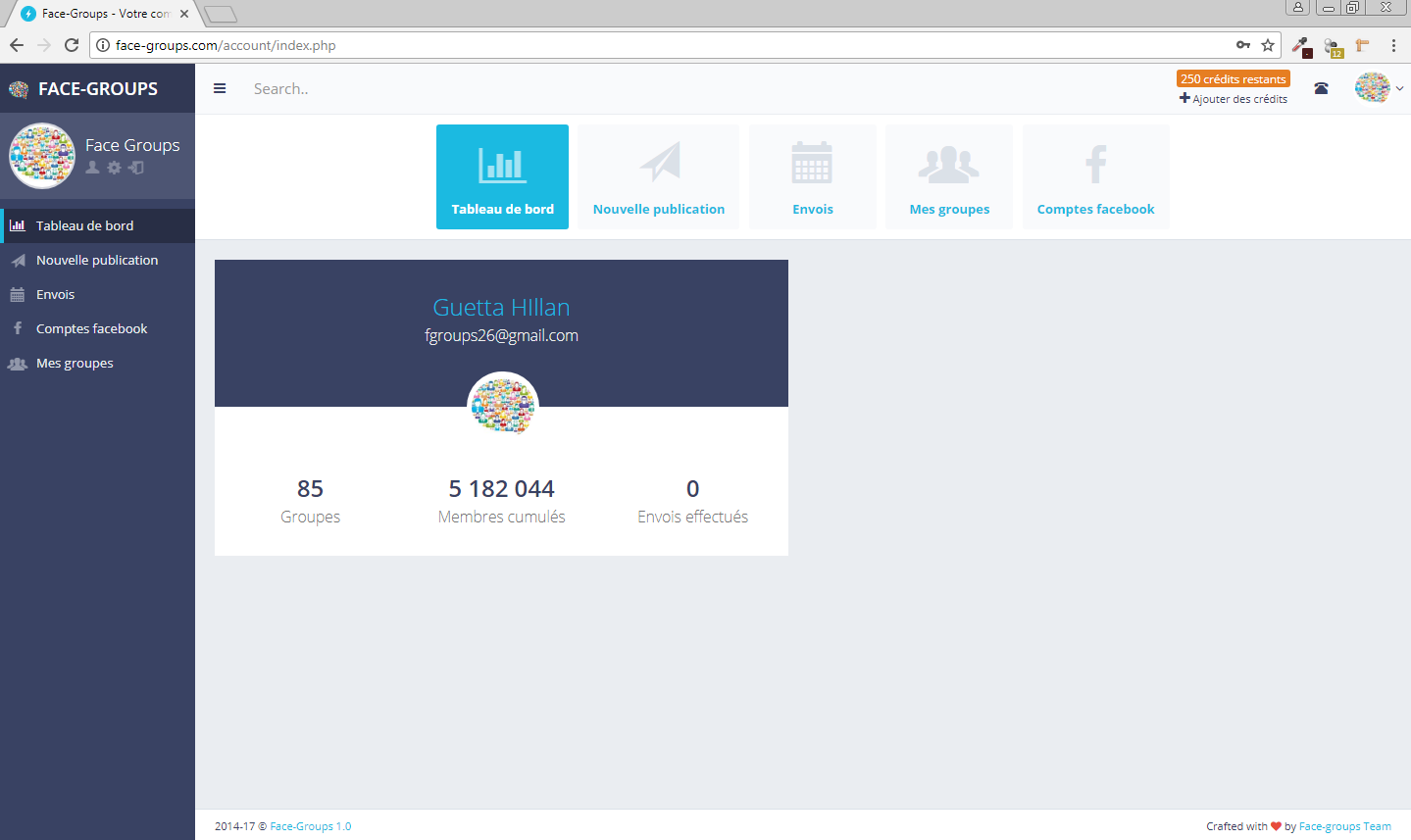Click the logout door icon in sidebar
This screenshot has width=1411, height=840.
coord(136,168)
